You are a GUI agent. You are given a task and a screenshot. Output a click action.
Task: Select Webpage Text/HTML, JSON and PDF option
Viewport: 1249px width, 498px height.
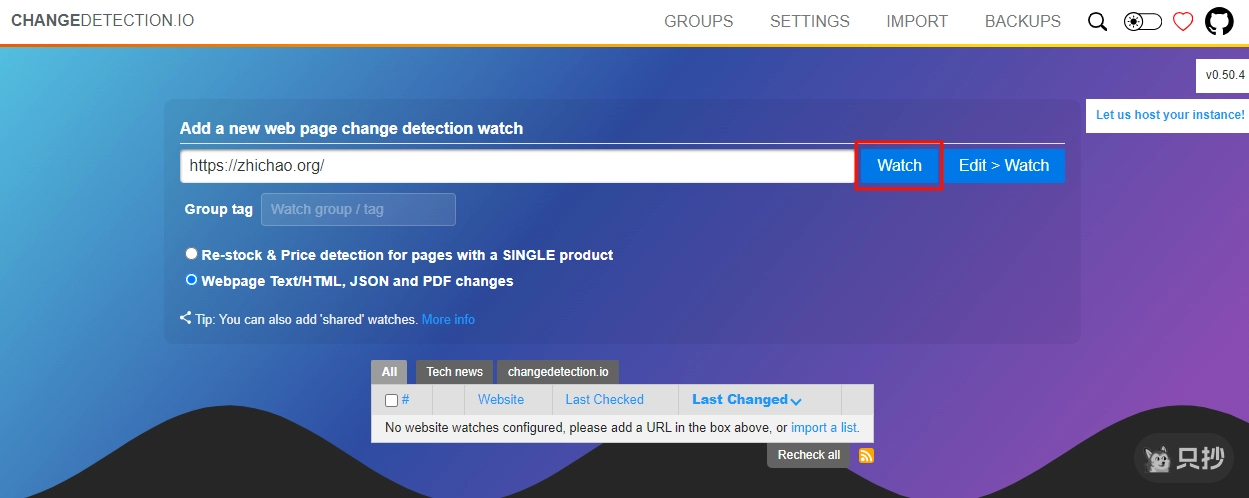click(191, 280)
